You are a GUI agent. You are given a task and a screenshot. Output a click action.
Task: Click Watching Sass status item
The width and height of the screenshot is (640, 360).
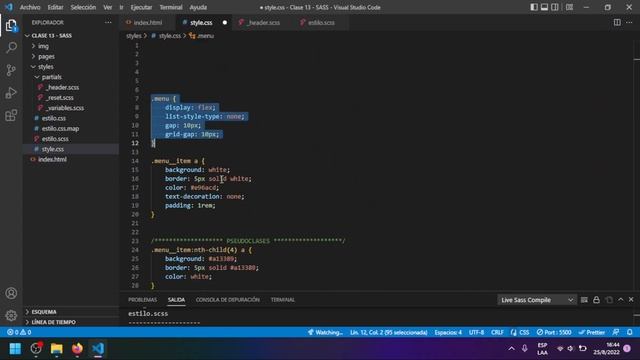tap(325, 332)
